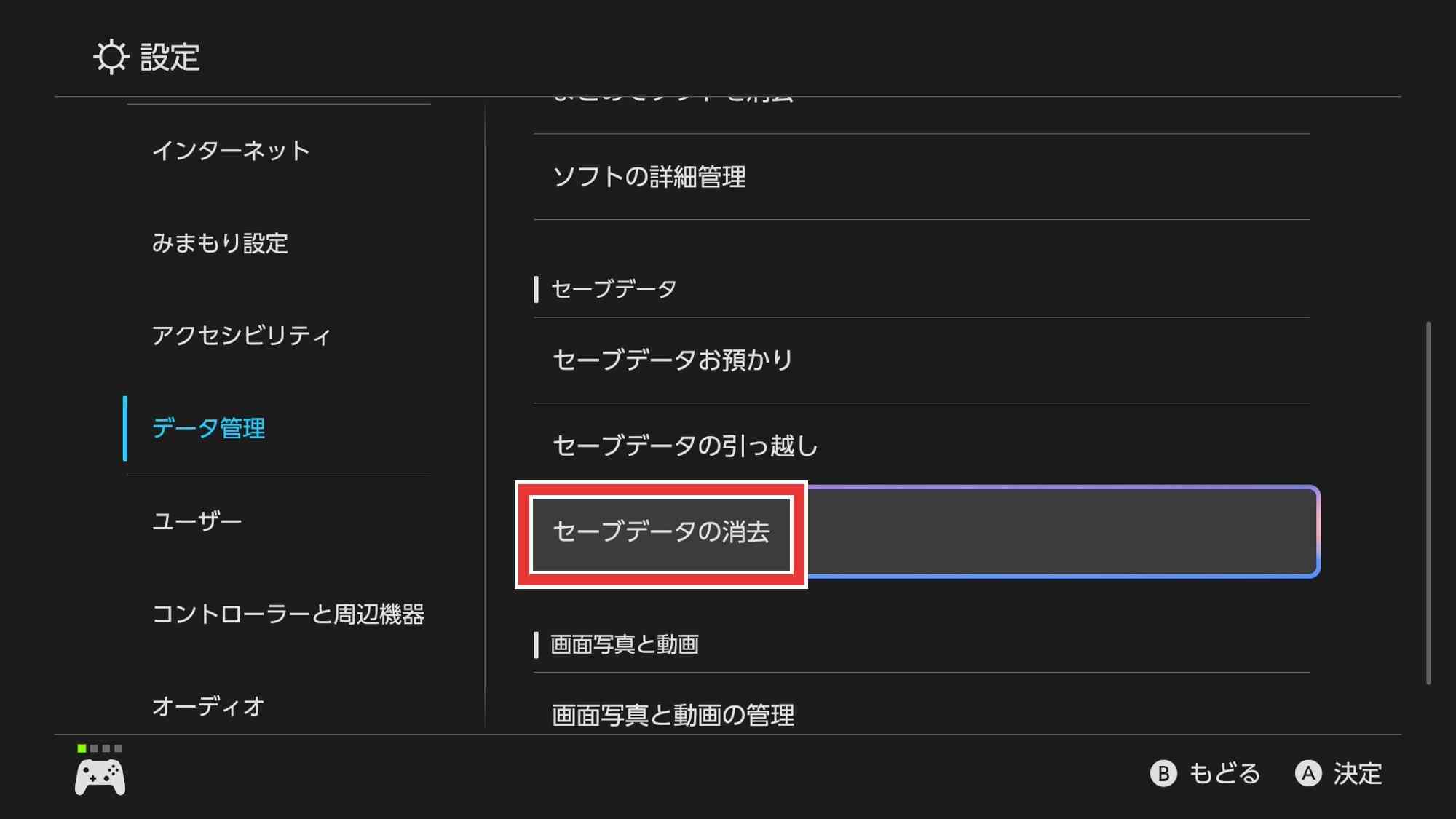Open インターネット settings
The width and height of the screenshot is (1456, 819).
coord(231,151)
